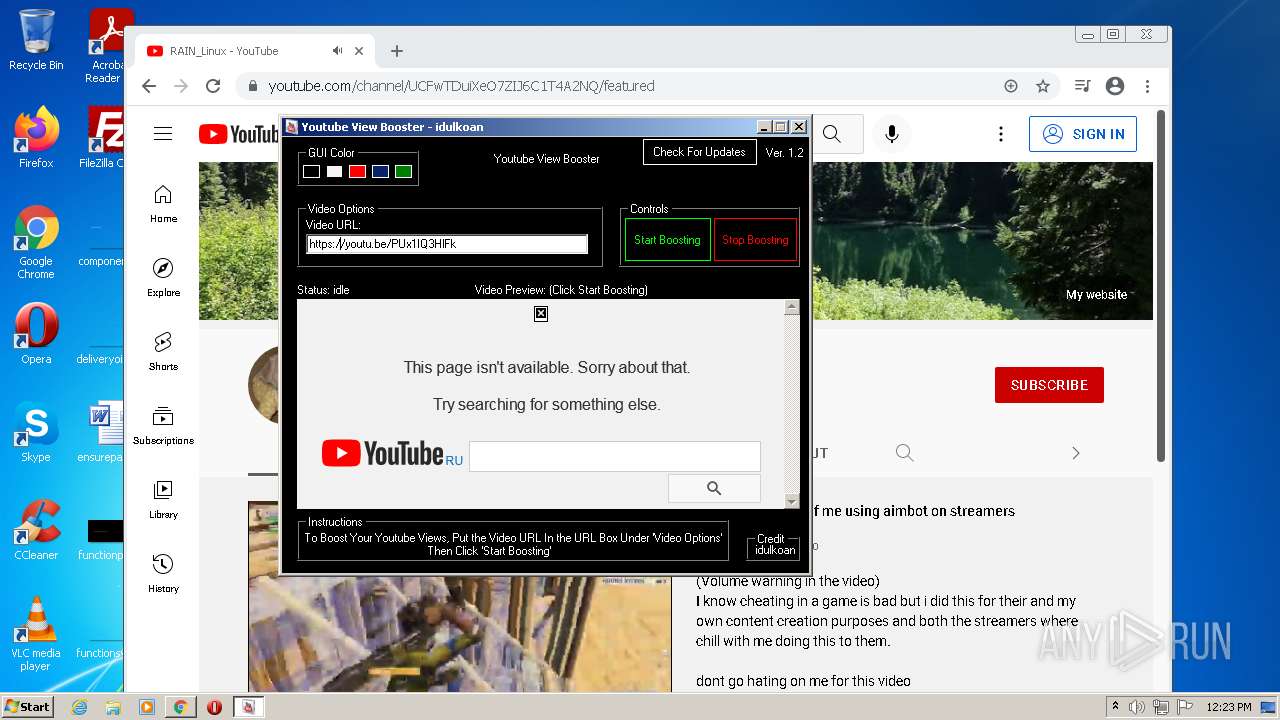Click Chrome page vertical scrollbar
The height and width of the screenshot is (720, 1280).
pyautogui.click(x=1161, y=285)
